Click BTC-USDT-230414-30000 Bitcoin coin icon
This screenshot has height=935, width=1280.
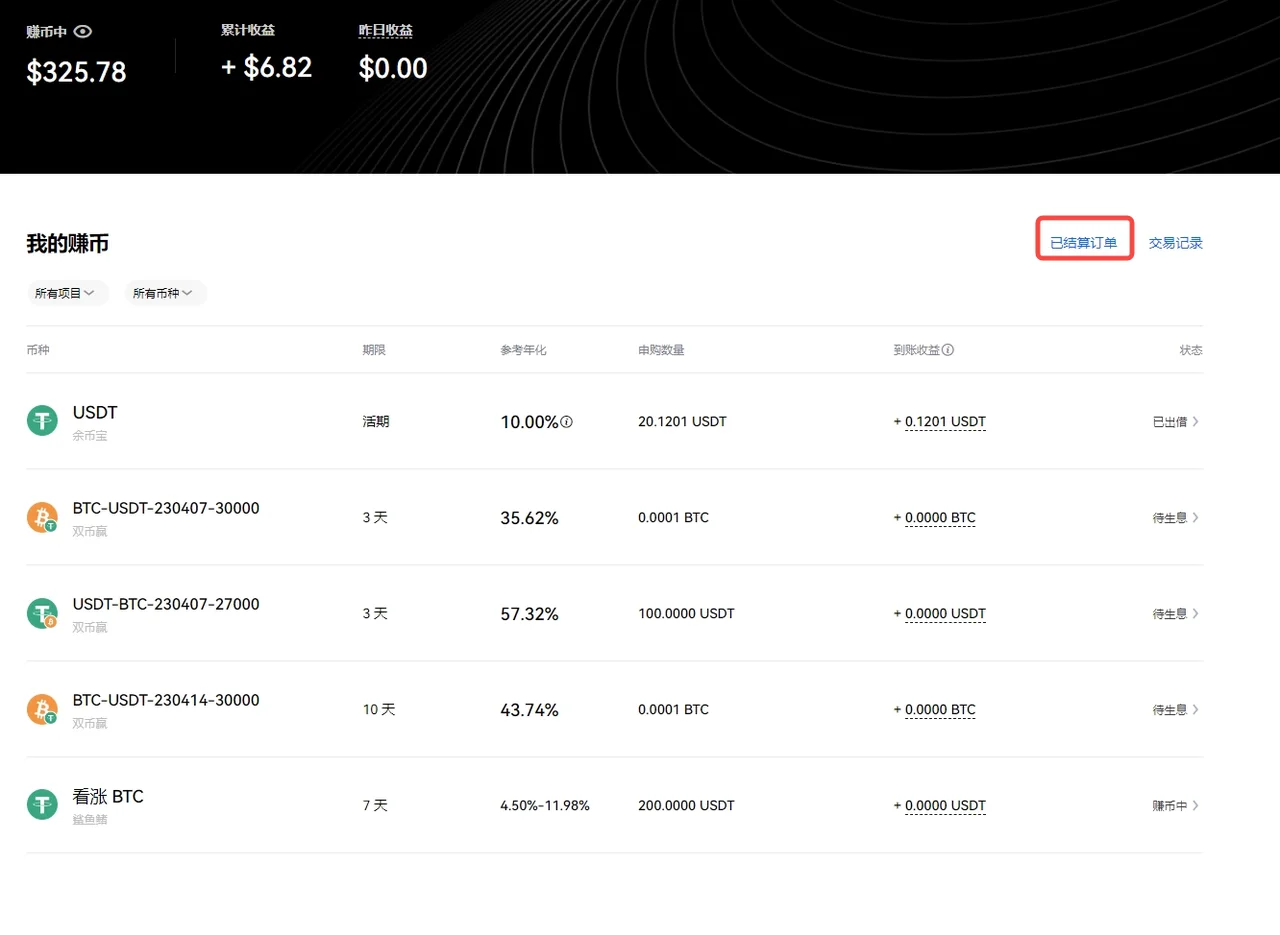[42, 709]
